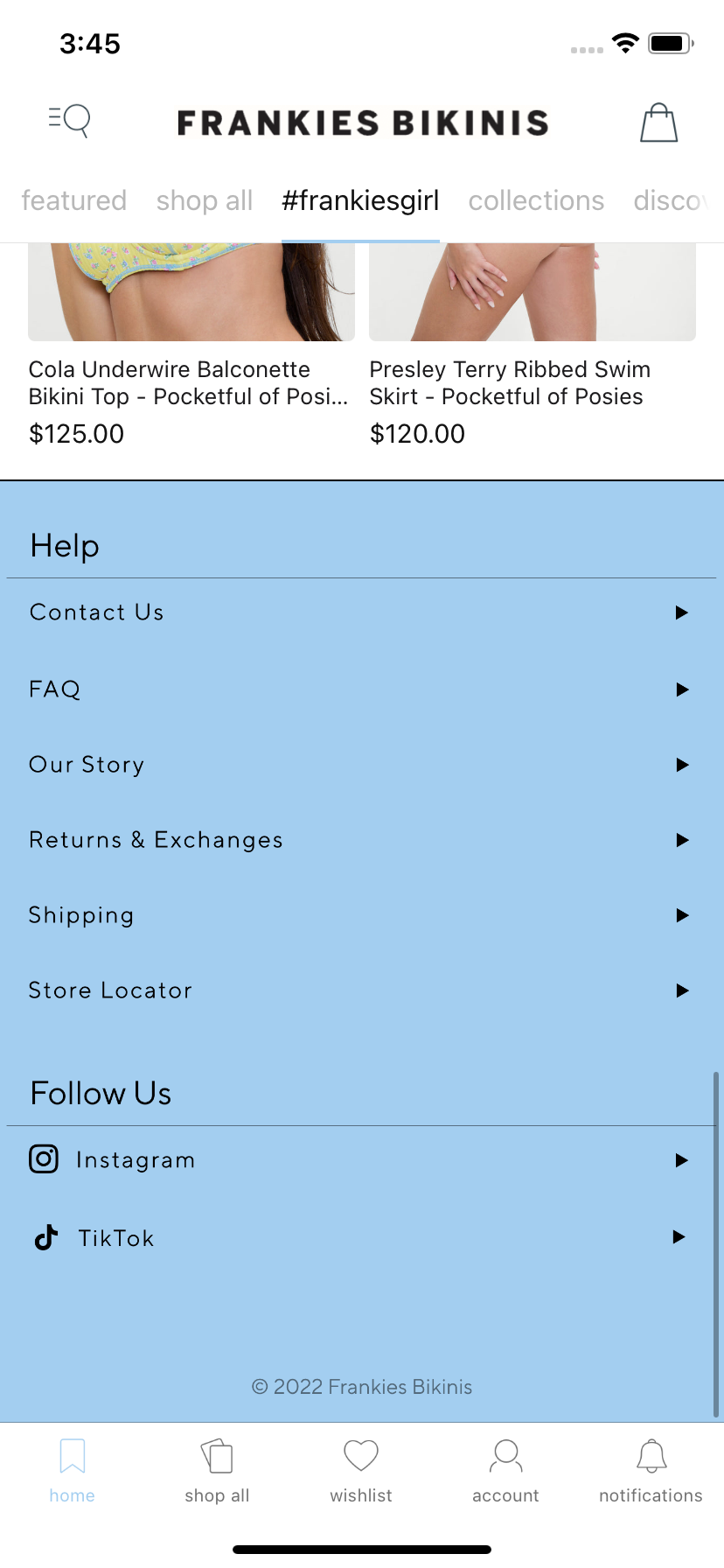The height and width of the screenshot is (1568, 724).
Task: Expand the Returns & Exchanges arrow
Action: pos(682,840)
